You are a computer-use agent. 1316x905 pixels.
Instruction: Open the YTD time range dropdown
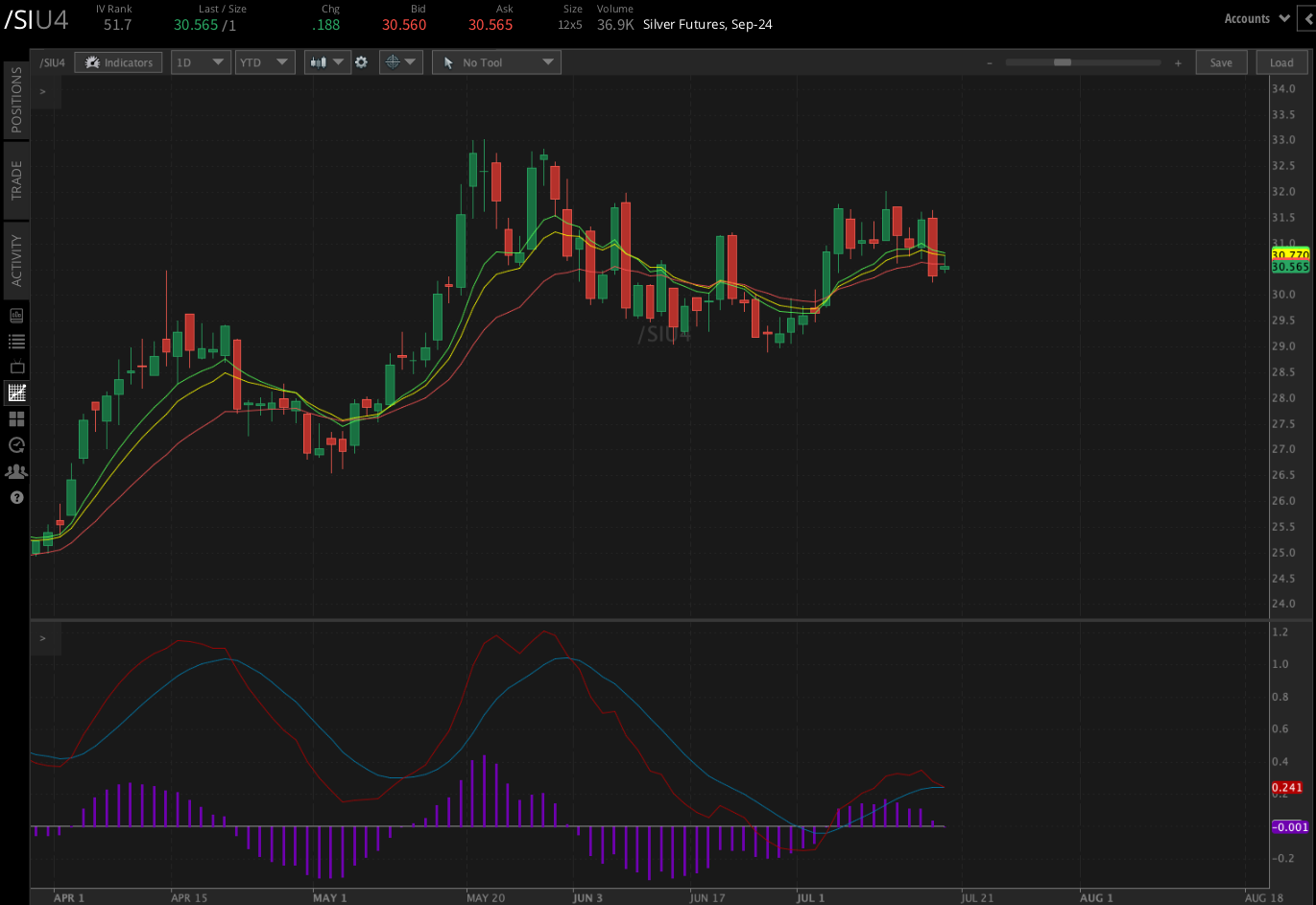(x=264, y=62)
